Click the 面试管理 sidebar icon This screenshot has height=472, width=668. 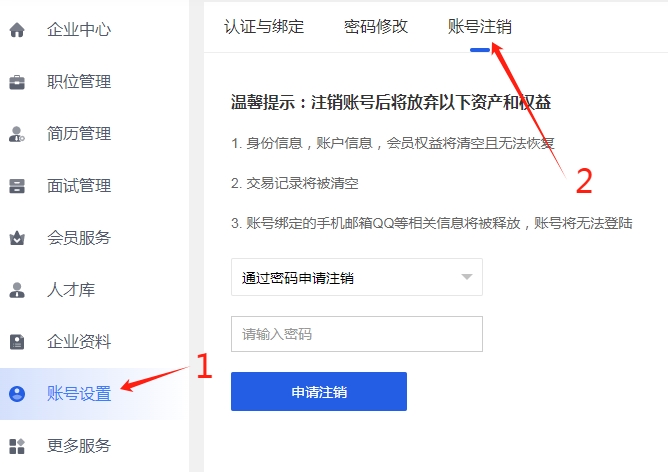pos(17,186)
